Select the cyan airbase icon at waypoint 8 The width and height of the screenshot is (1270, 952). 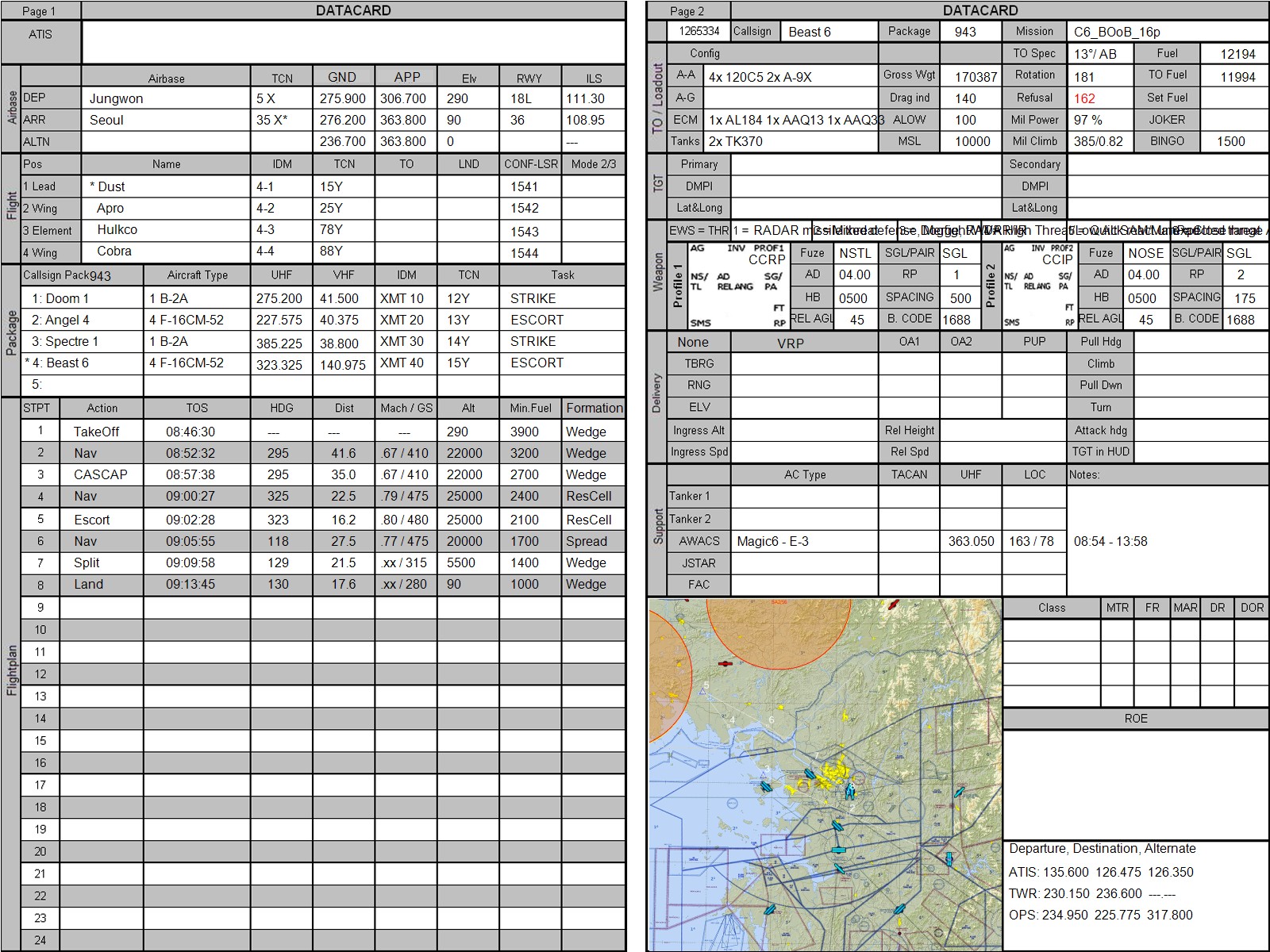tap(849, 790)
